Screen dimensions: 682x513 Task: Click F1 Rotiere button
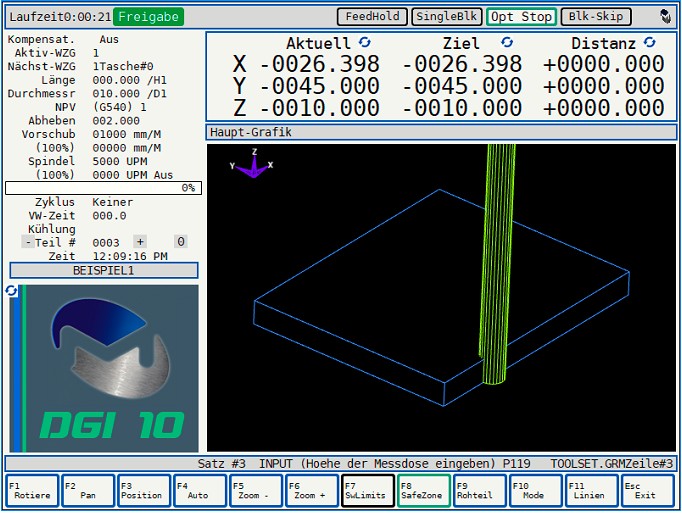(32, 491)
